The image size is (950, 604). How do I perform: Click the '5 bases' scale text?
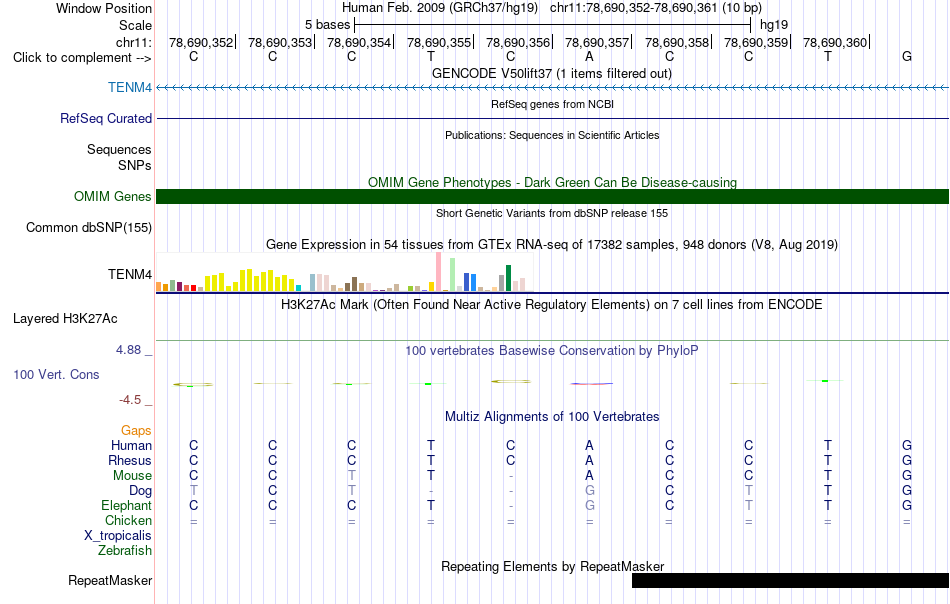point(327,25)
